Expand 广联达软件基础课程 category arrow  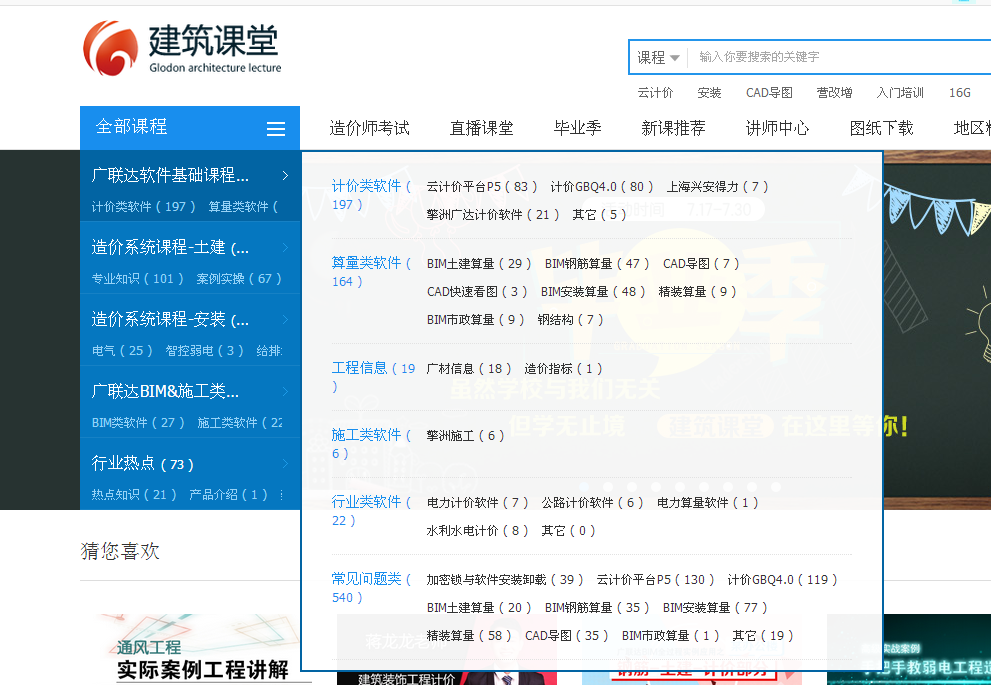pyautogui.click(x=285, y=176)
